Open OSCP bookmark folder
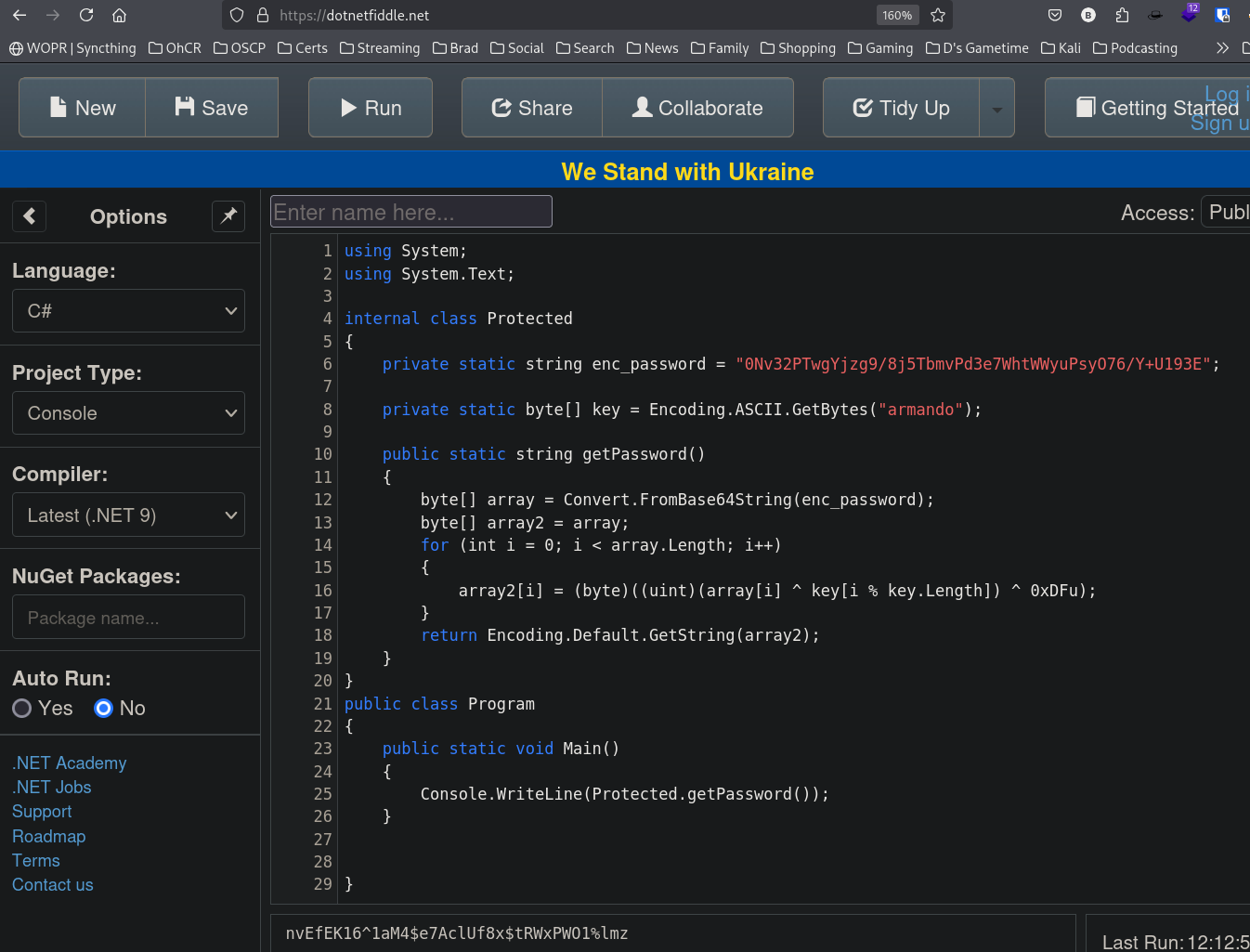Image resolution: width=1250 pixels, height=952 pixels. [x=240, y=48]
